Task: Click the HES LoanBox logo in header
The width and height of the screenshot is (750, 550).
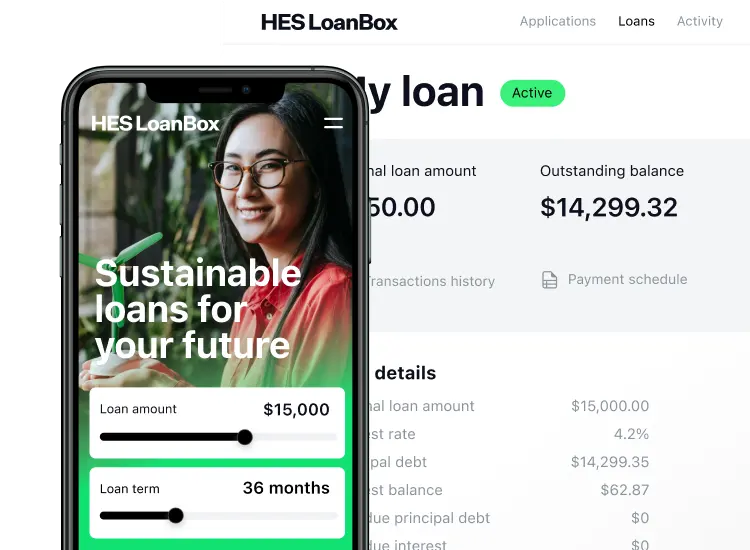Action: (329, 22)
